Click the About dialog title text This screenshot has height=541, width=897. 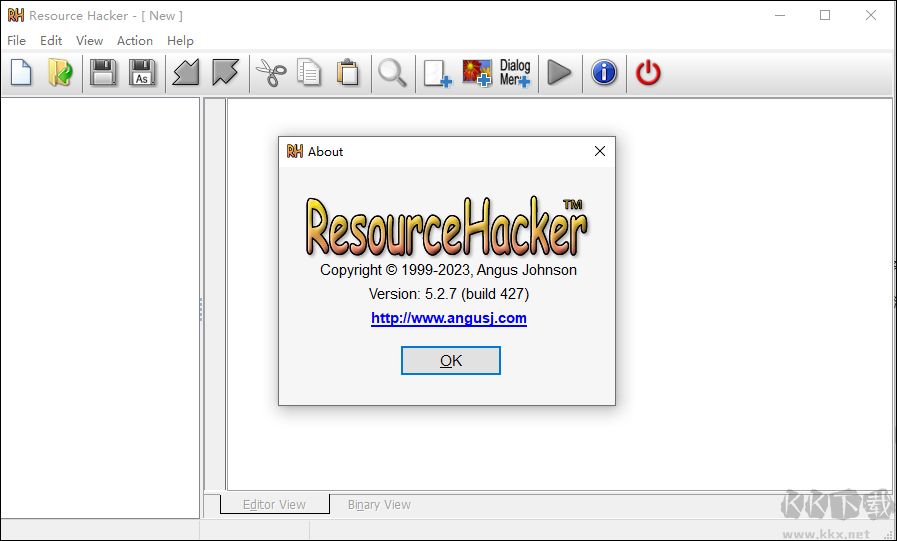[326, 152]
